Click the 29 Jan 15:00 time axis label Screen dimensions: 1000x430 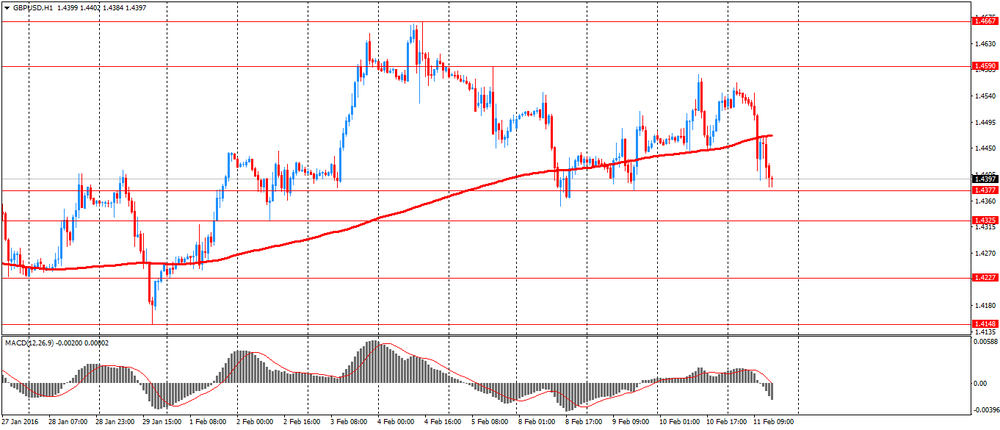(x=164, y=422)
